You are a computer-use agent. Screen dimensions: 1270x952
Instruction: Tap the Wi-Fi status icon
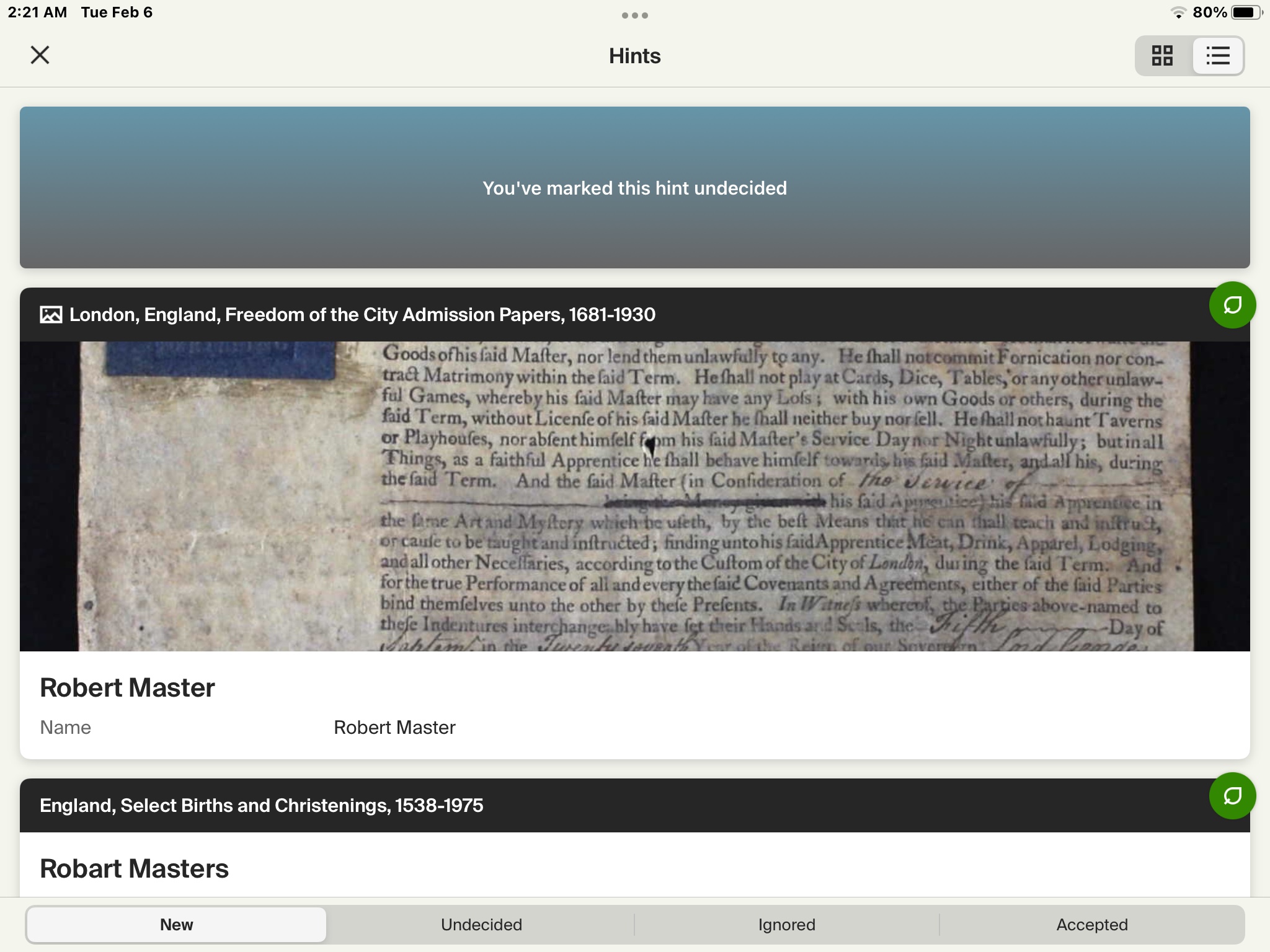(x=1178, y=12)
